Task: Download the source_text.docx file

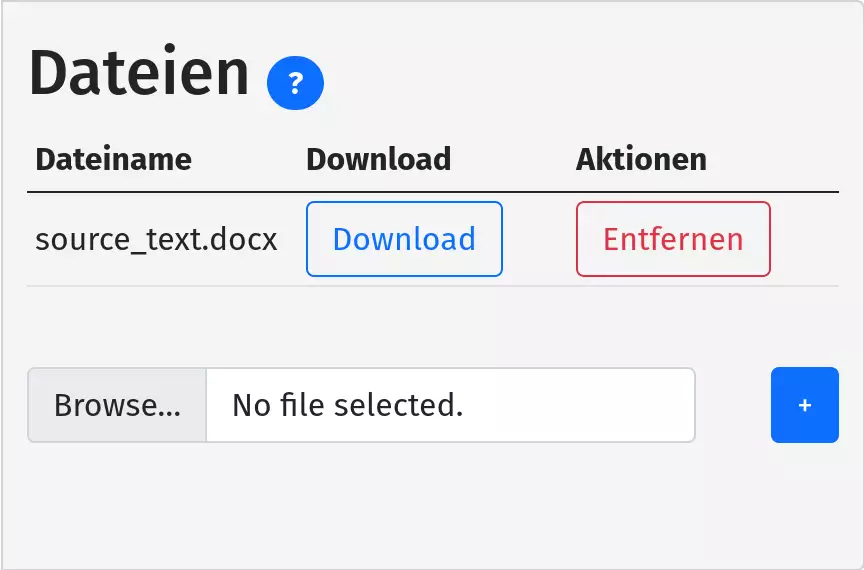Action: pyautogui.click(x=404, y=239)
